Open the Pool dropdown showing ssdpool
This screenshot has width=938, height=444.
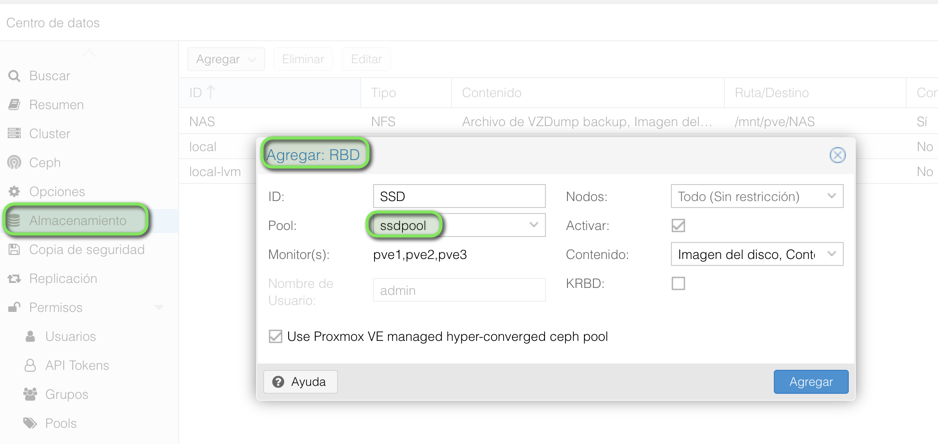pyautogui.click(x=533, y=226)
